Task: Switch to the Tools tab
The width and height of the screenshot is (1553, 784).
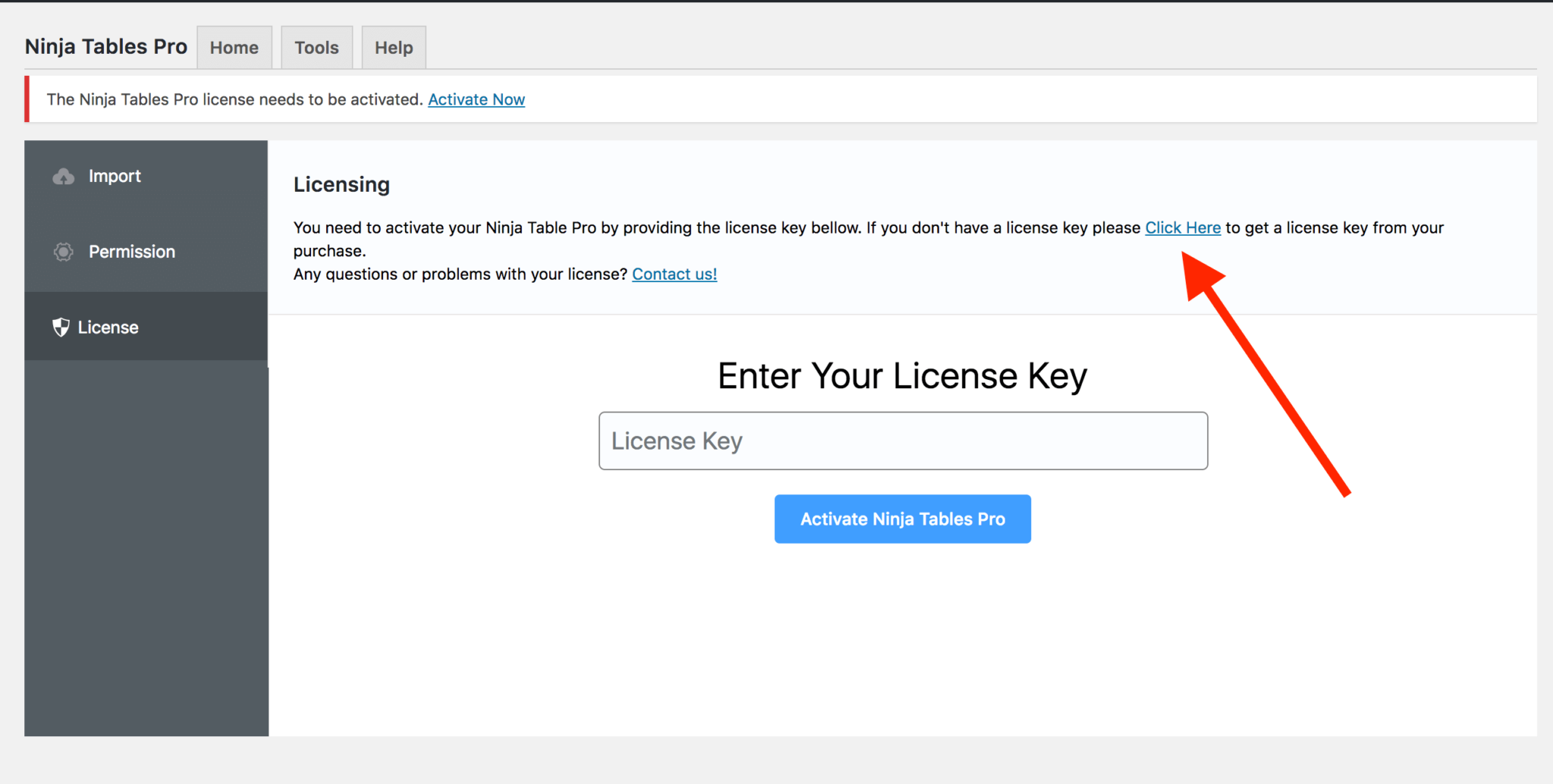Action: (x=316, y=48)
